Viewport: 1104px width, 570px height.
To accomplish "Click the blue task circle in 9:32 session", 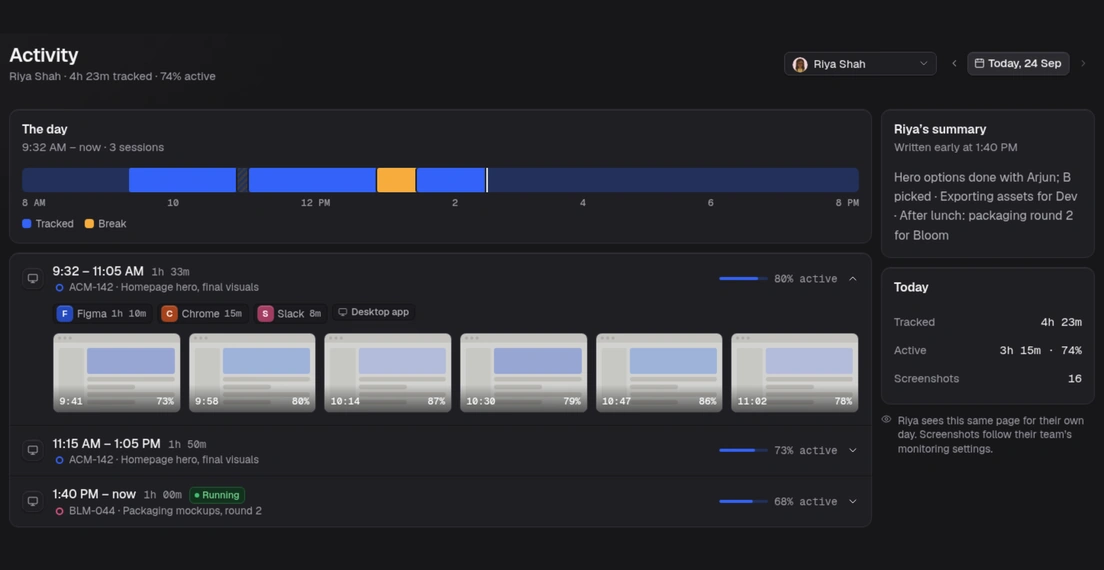I will tap(59, 288).
